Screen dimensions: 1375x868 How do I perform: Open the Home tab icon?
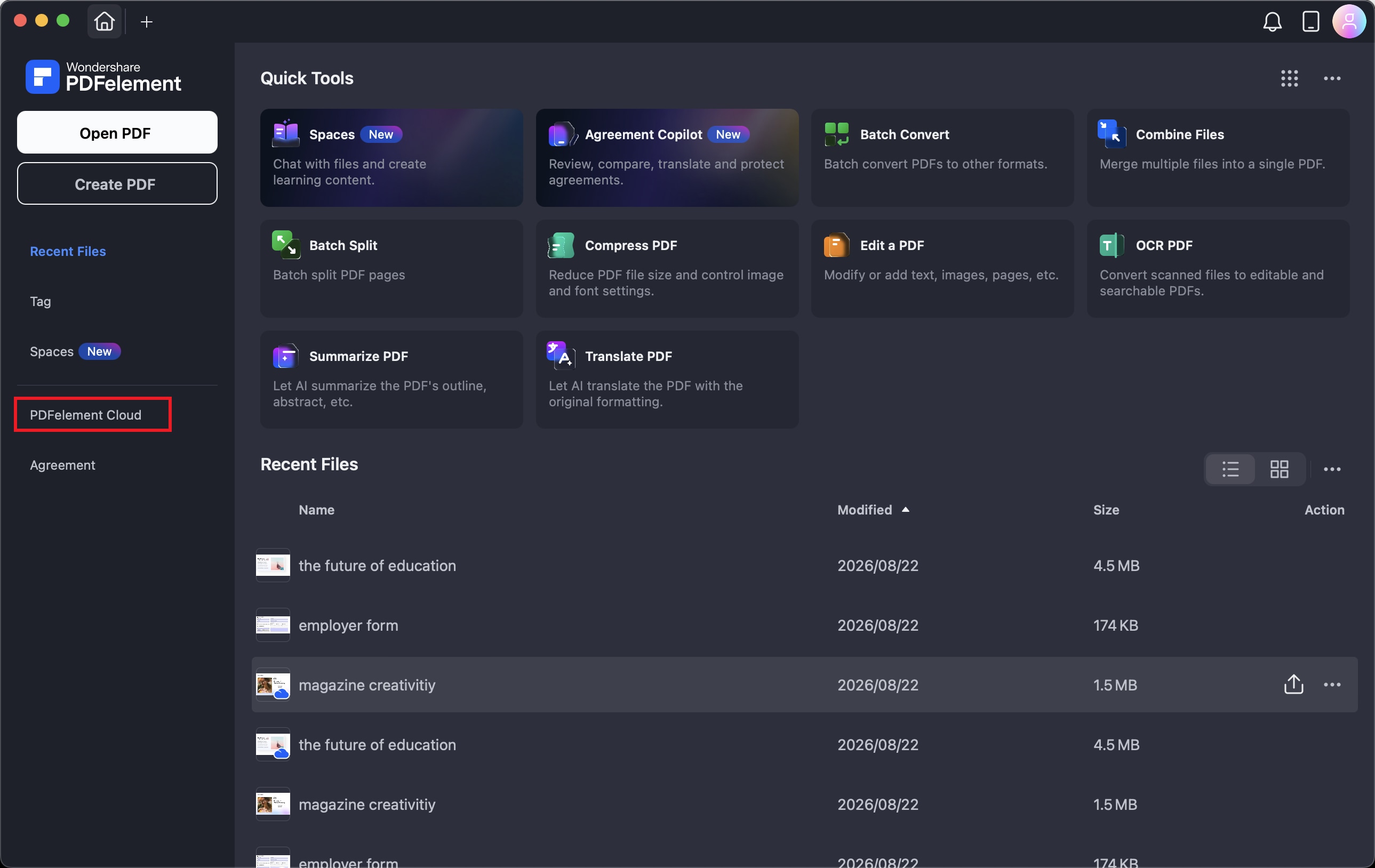click(104, 21)
